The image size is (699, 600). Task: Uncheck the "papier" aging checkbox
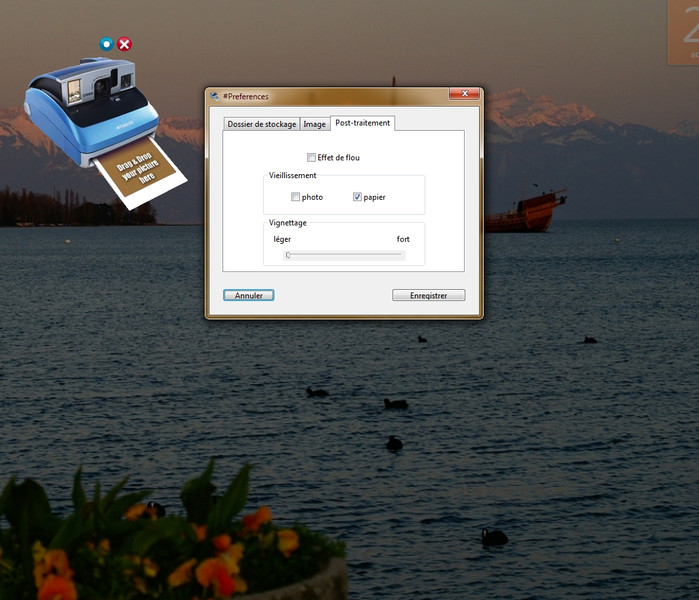[357, 197]
